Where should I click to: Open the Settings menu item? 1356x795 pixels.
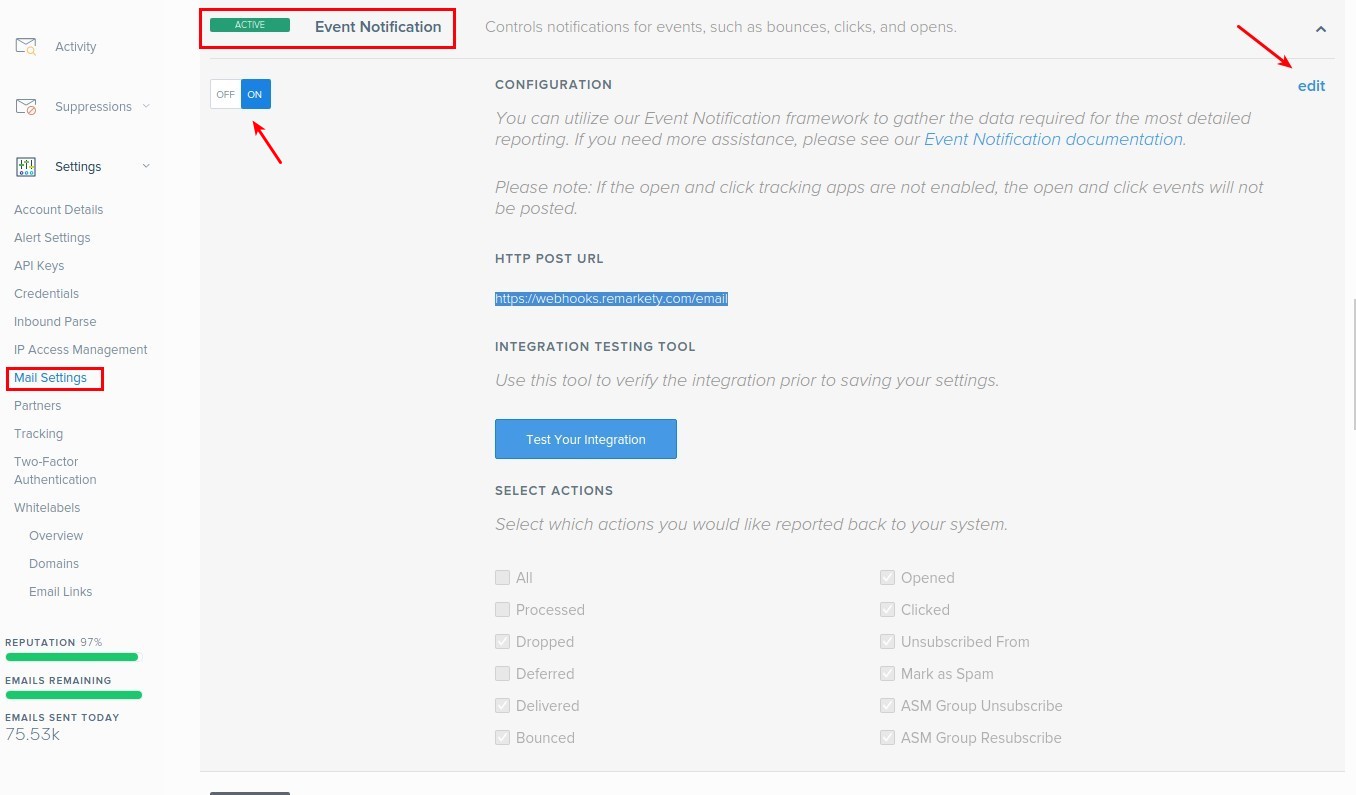click(x=78, y=167)
